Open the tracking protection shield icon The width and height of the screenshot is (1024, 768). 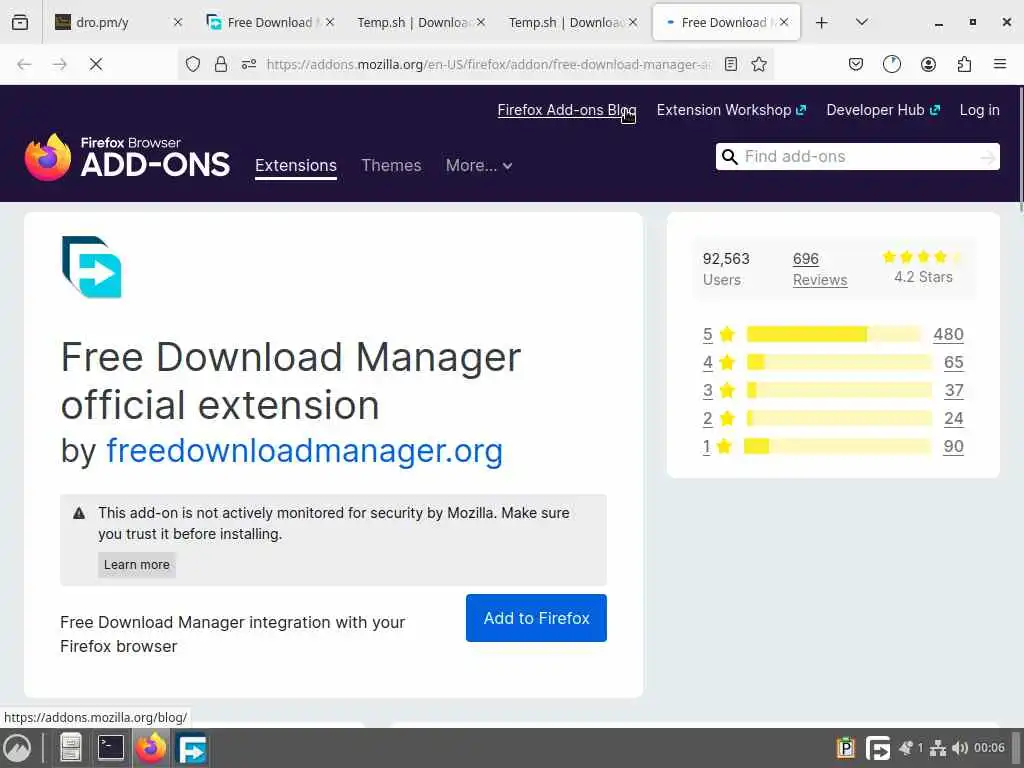coord(193,64)
